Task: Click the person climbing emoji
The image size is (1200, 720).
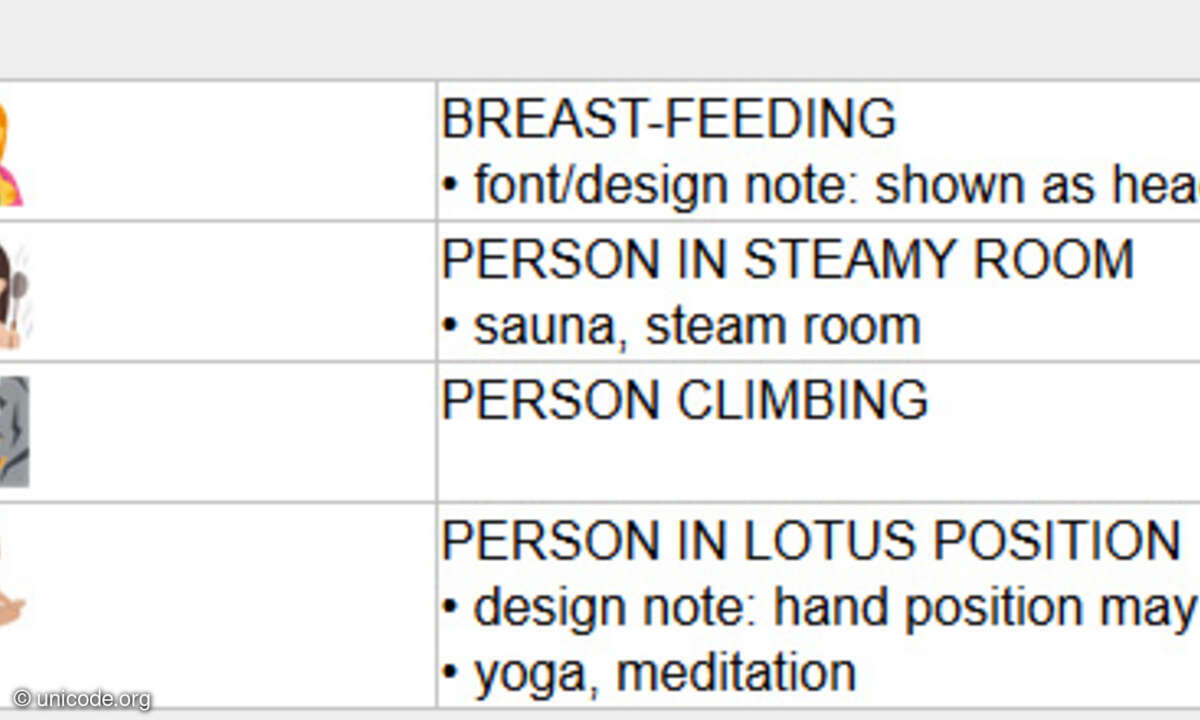Action: [x=14, y=432]
